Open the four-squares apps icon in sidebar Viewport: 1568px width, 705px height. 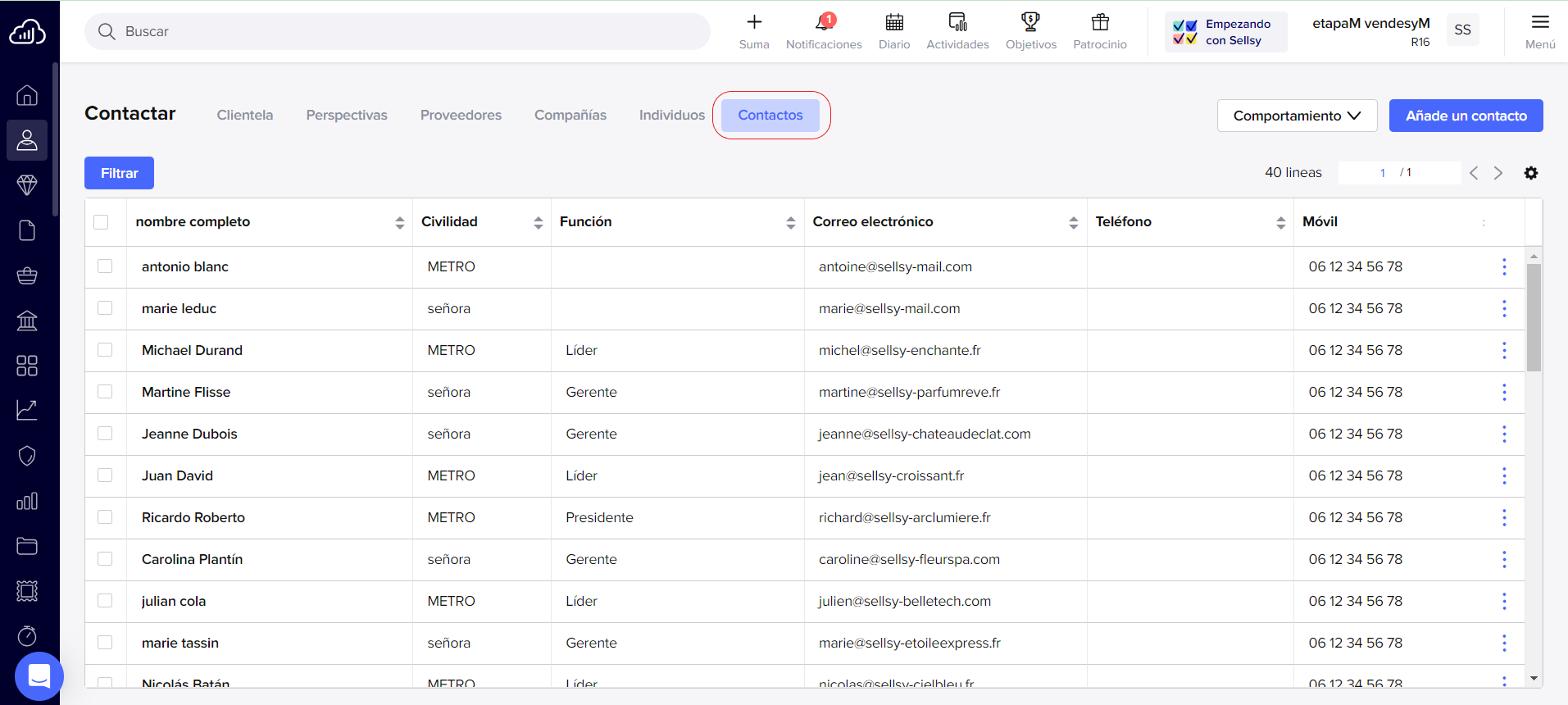[x=27, y=366]
